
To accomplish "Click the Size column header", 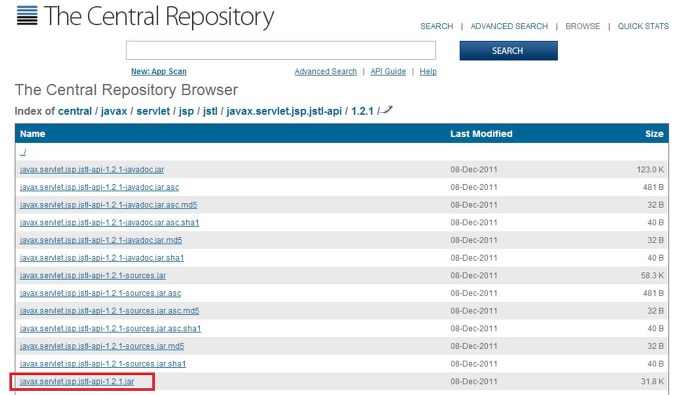I will [x=654, y=134].
